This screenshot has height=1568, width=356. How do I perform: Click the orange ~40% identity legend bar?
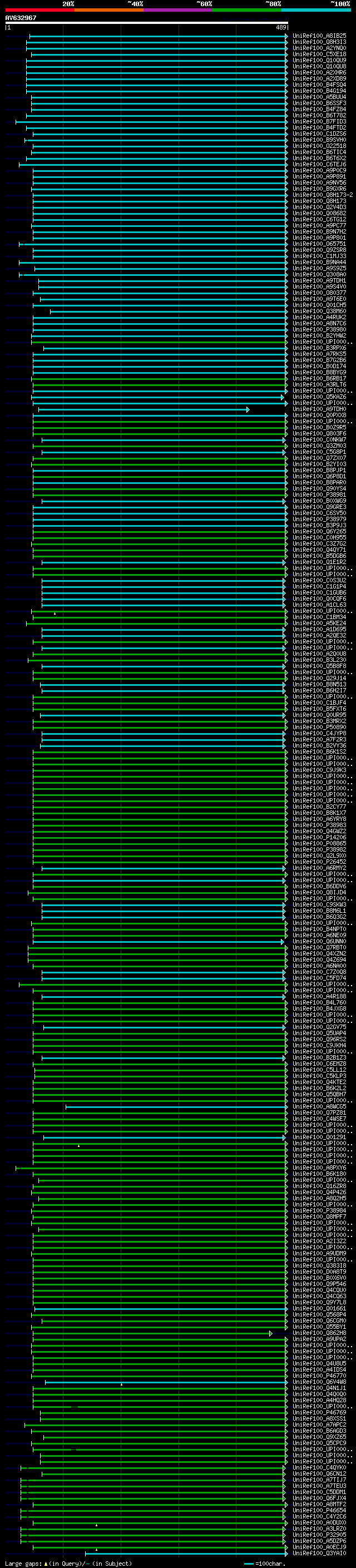click(109, 10)
